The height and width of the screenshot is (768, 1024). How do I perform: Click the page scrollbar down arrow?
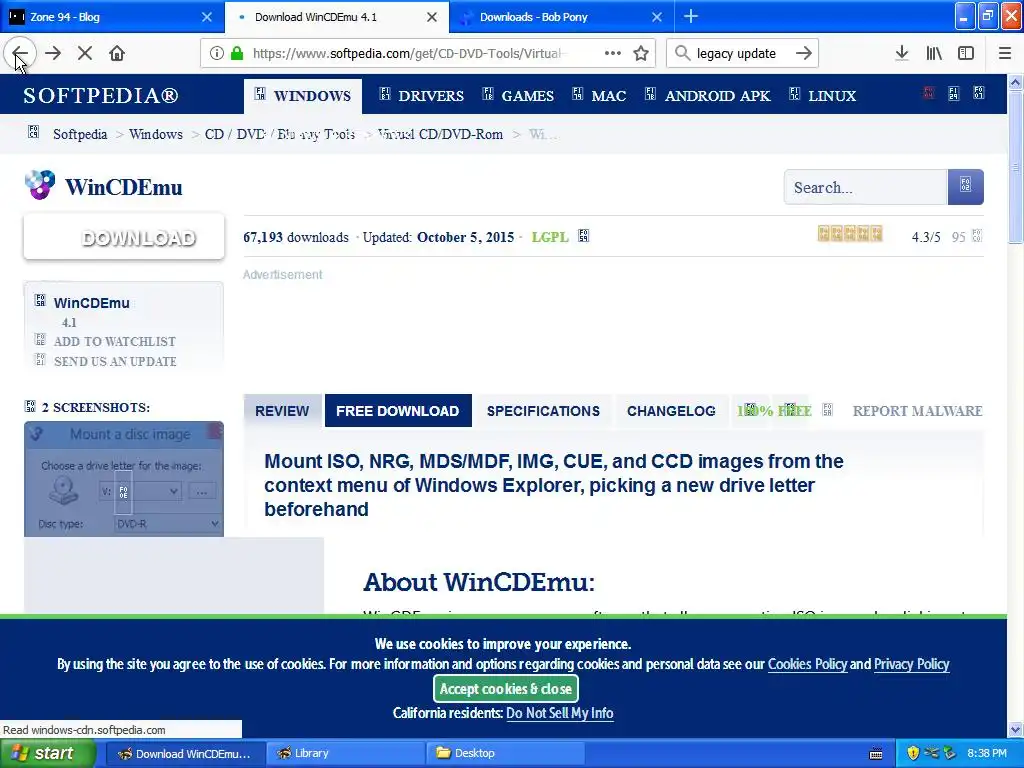pyautogui.click(x=1015, y=729)
